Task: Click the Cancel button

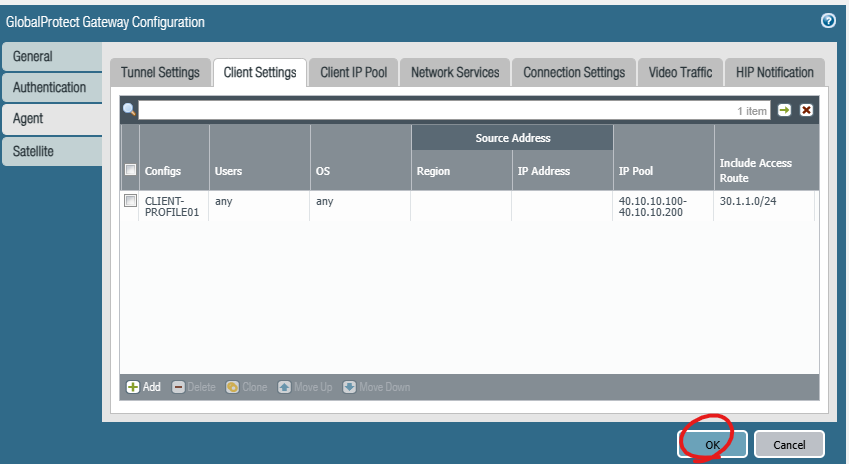Action: (789, 445)
